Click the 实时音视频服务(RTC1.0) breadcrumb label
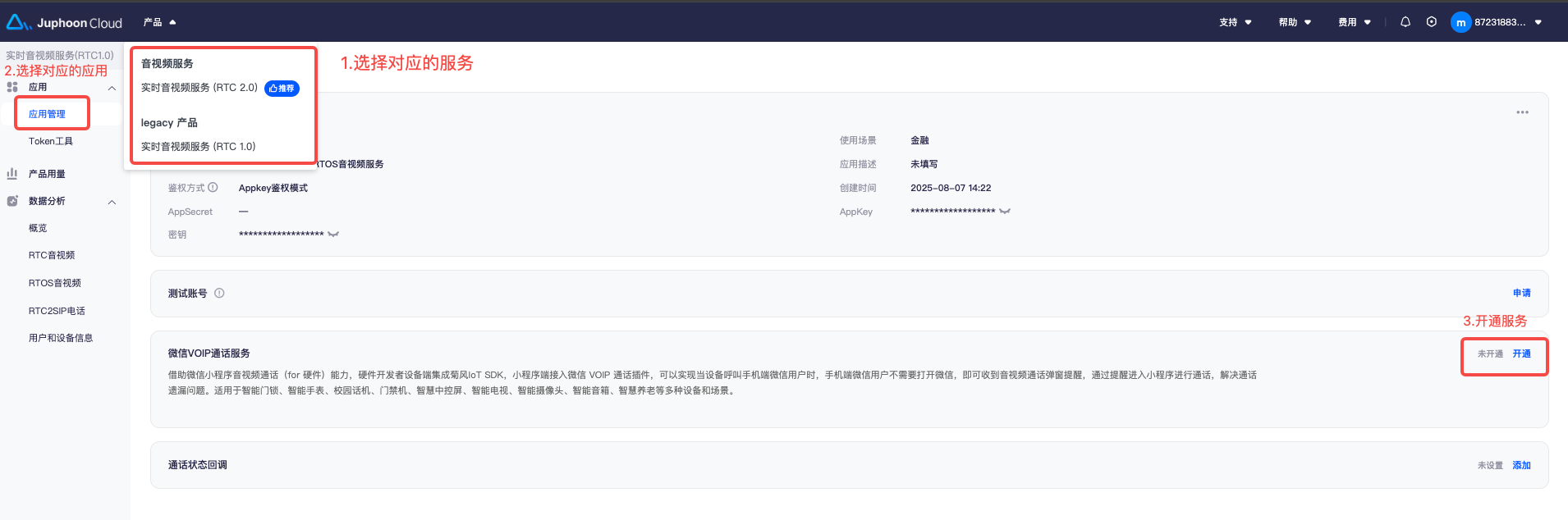Image resolution: width=1568 pixels, height=520 pixels. pyautogui.click(x=60, y=56)
